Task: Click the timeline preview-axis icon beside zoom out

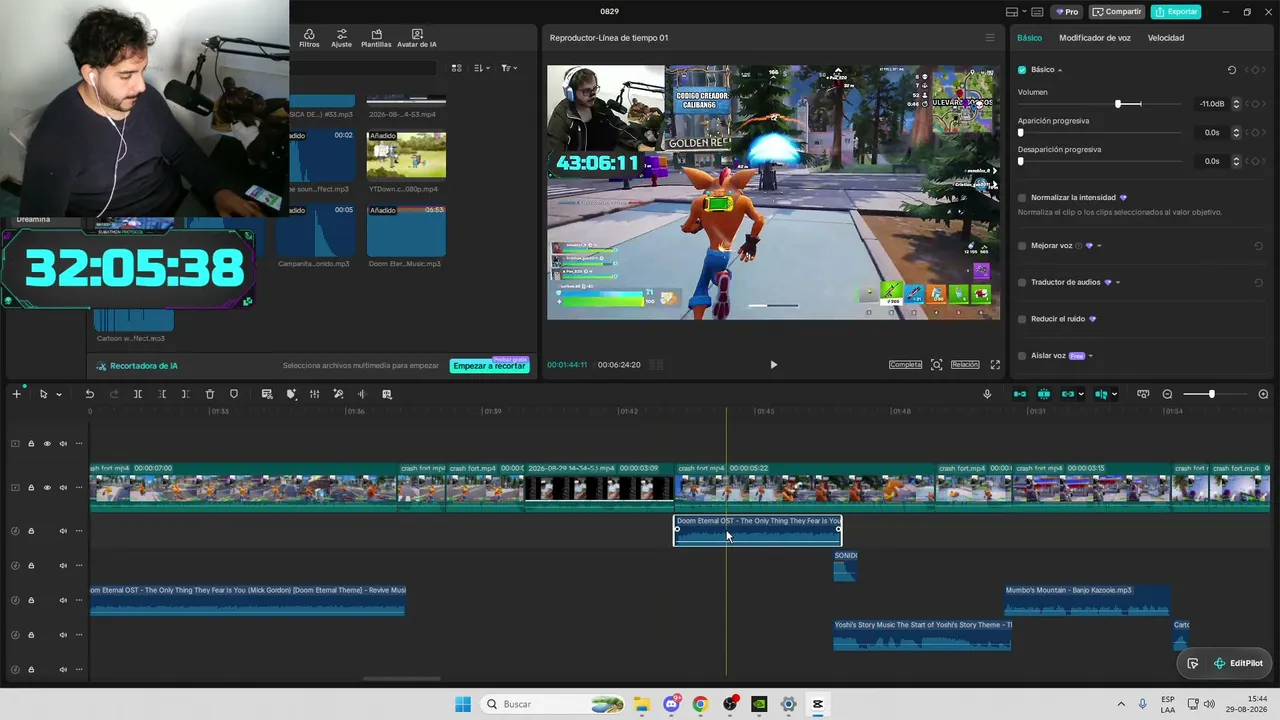Action: pyautogui.click(x=1143, y=394)
